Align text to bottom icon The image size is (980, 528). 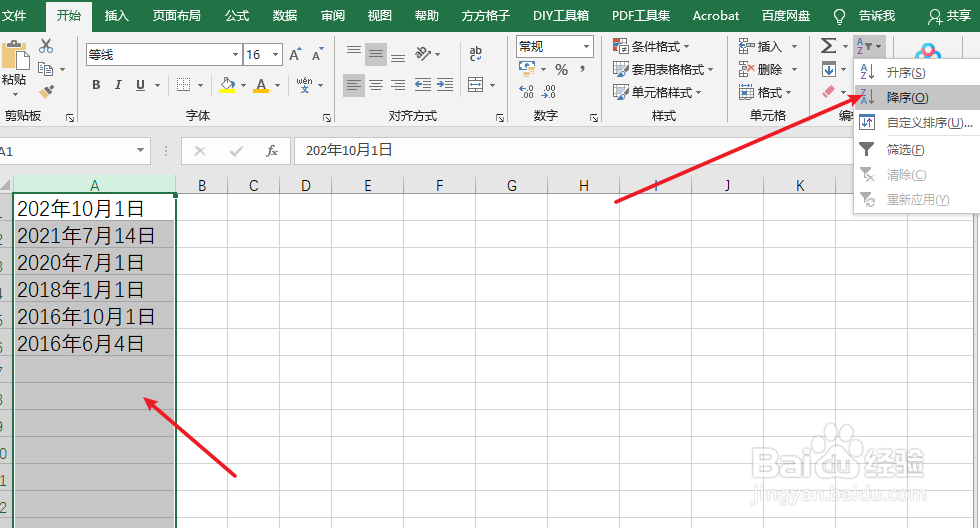tap(398, 58)
